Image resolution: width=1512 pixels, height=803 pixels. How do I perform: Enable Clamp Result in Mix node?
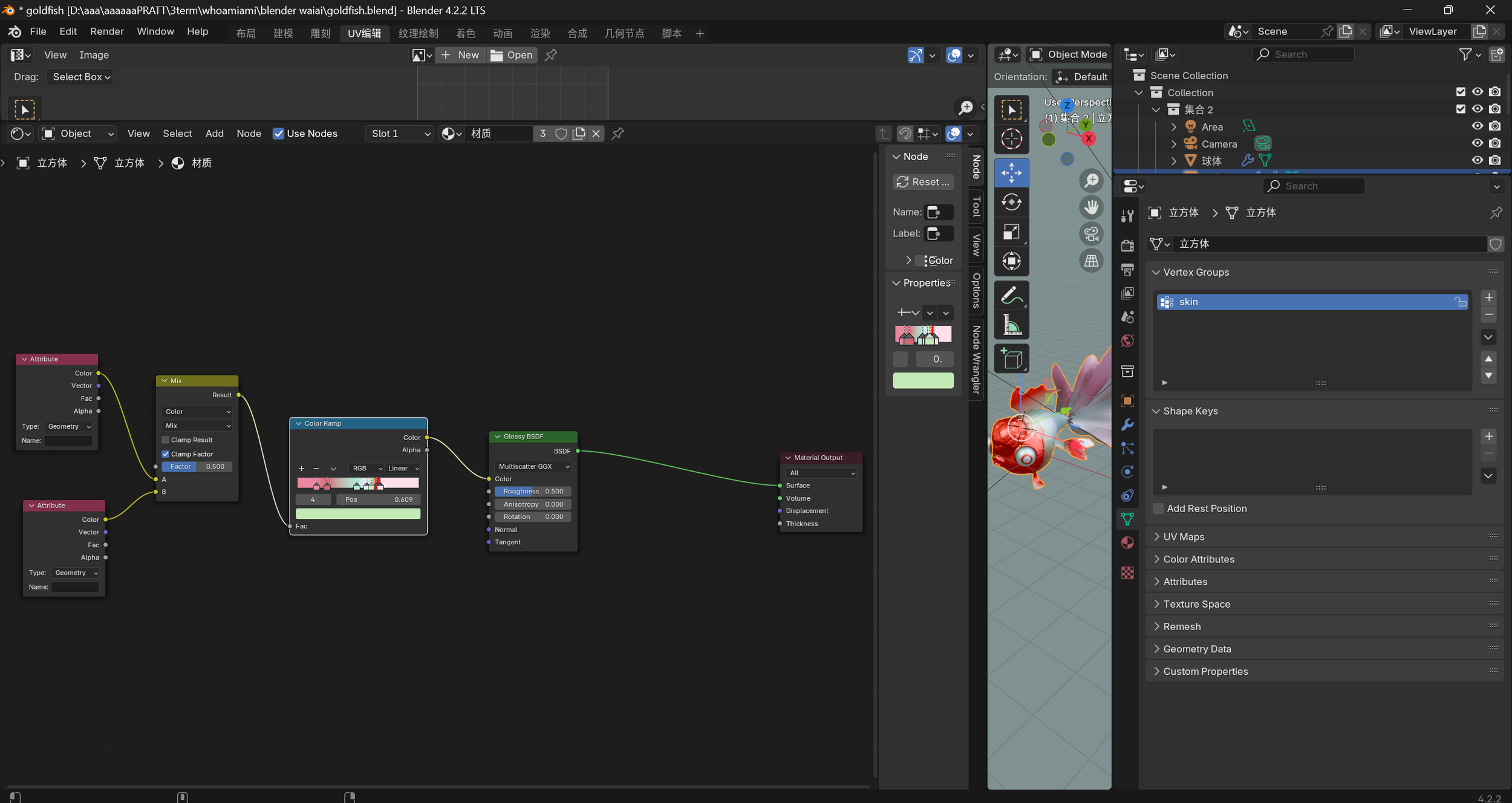(166, 440)
